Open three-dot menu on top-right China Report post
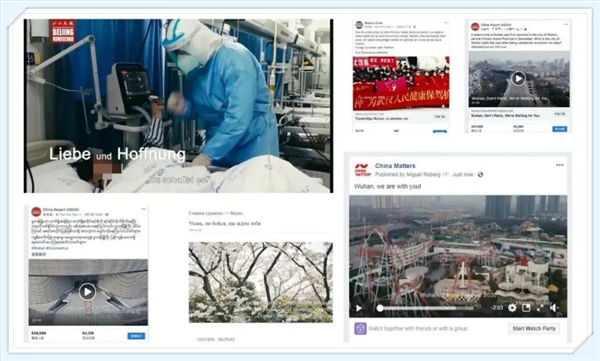This screenshot has height=361, width=600. click(x=566, y=25)
